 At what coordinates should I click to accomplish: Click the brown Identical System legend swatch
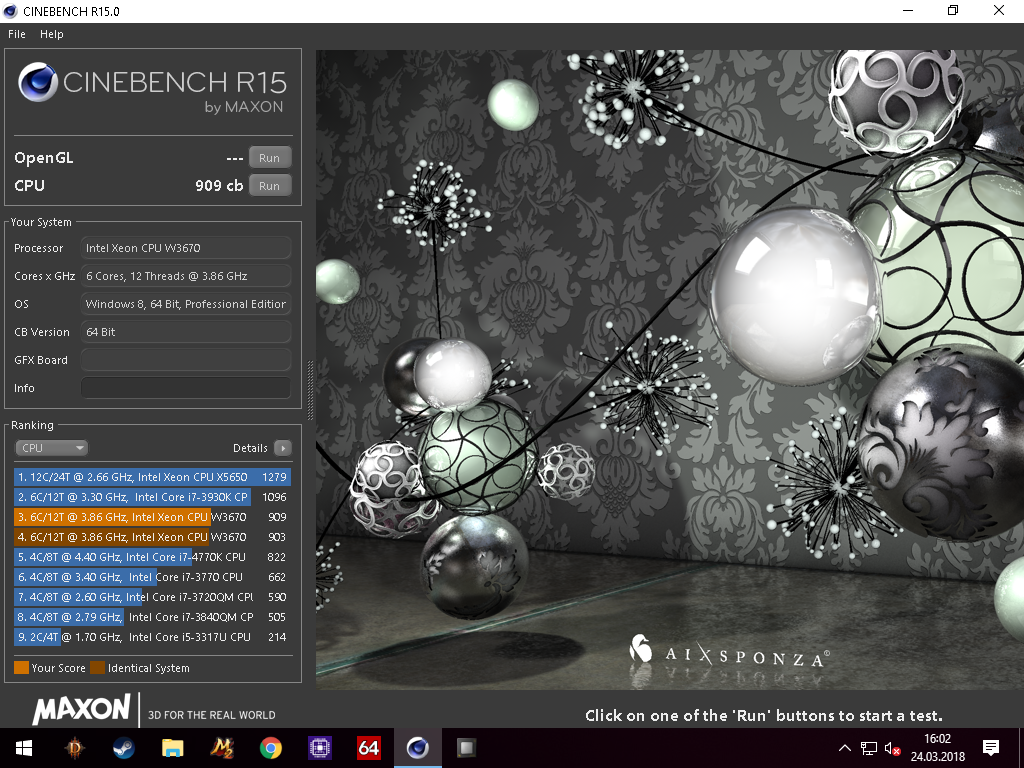pyautogui.click(x=97, y=667)
